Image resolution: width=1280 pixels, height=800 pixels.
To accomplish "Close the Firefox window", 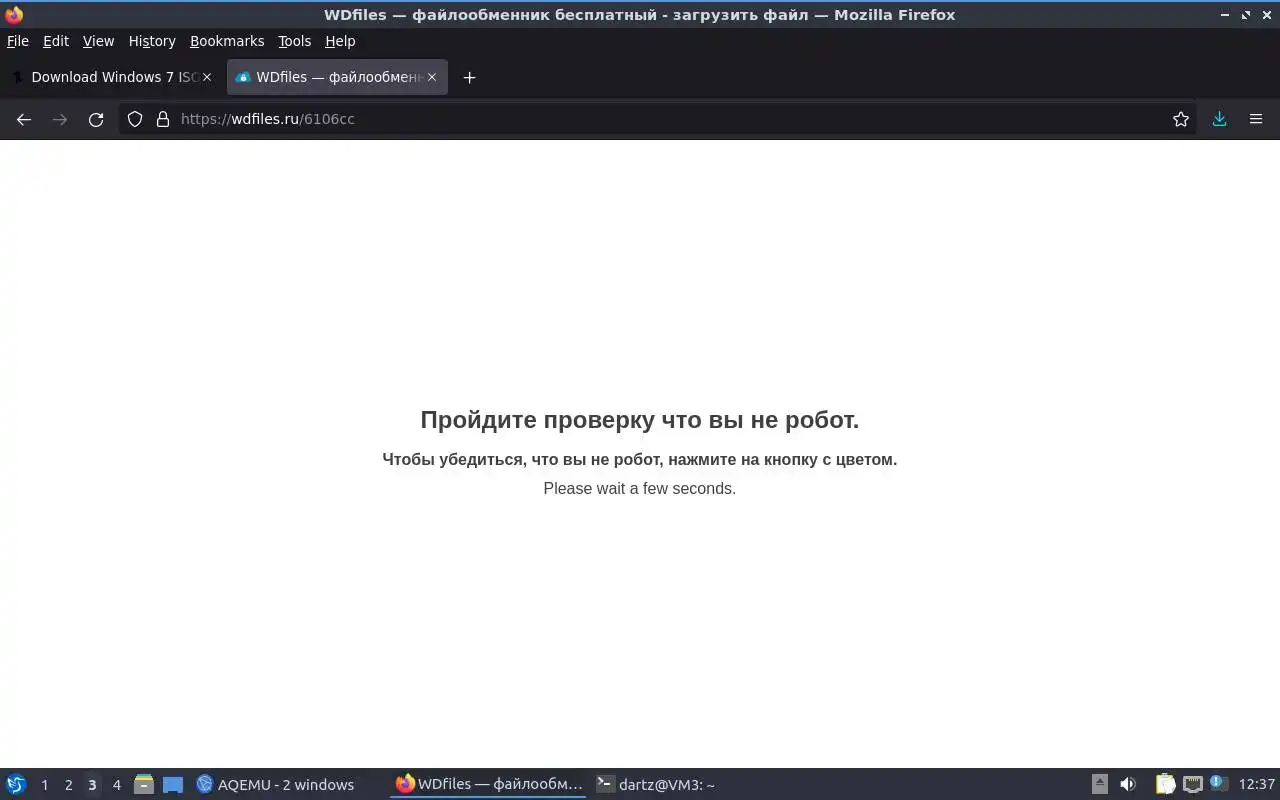I will (x=1266, y=15).
